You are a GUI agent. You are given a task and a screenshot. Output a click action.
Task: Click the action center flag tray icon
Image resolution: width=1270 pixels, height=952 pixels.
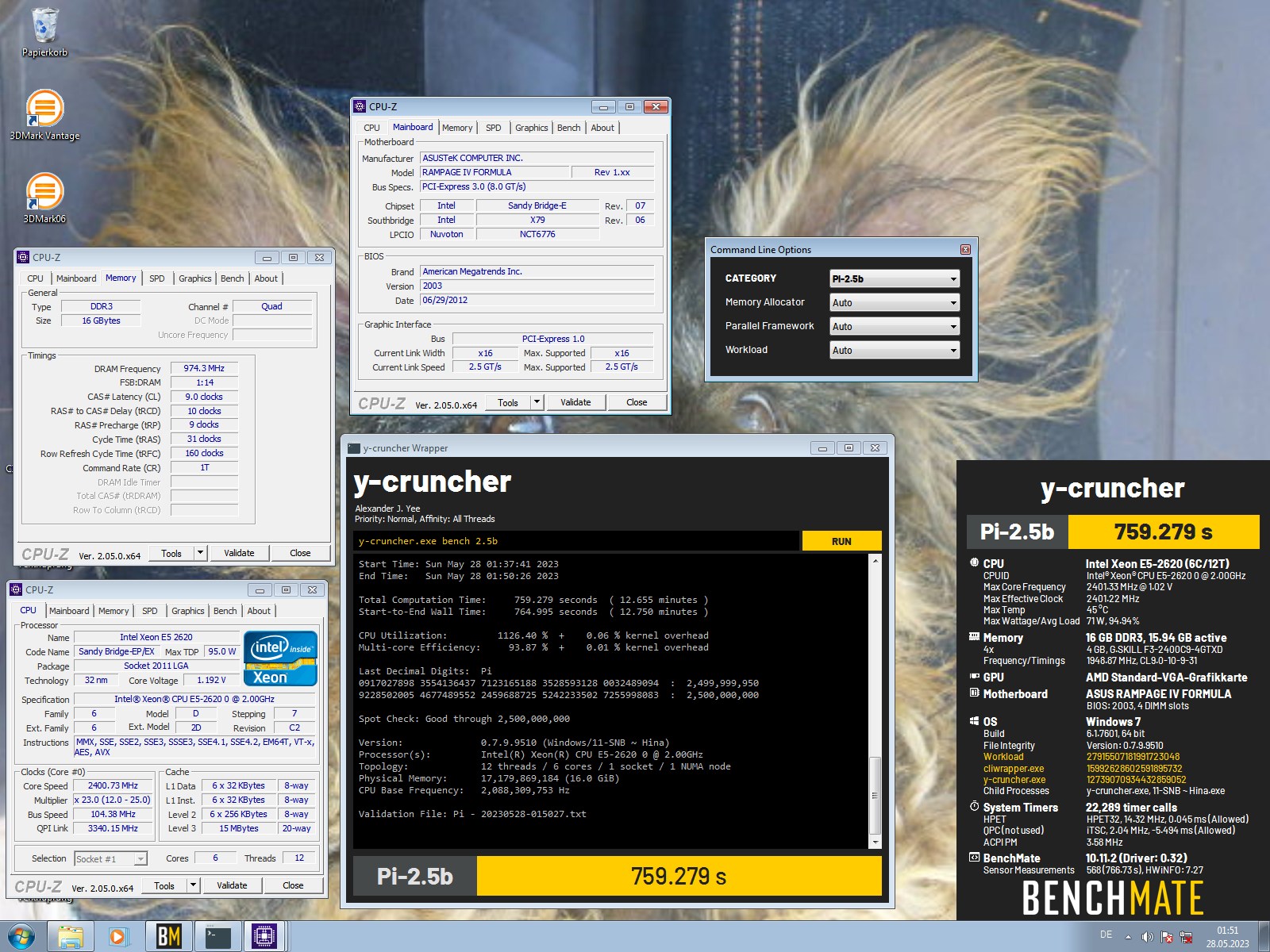tap(1167, 937)
